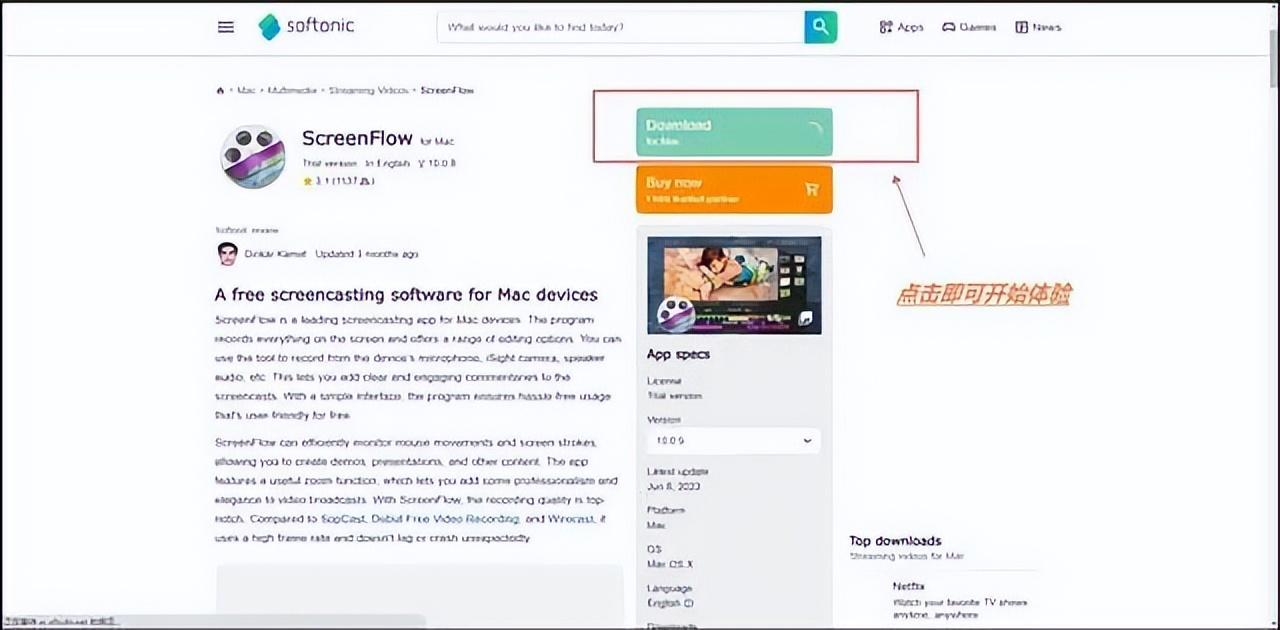Click the magnifier search button

820,27
